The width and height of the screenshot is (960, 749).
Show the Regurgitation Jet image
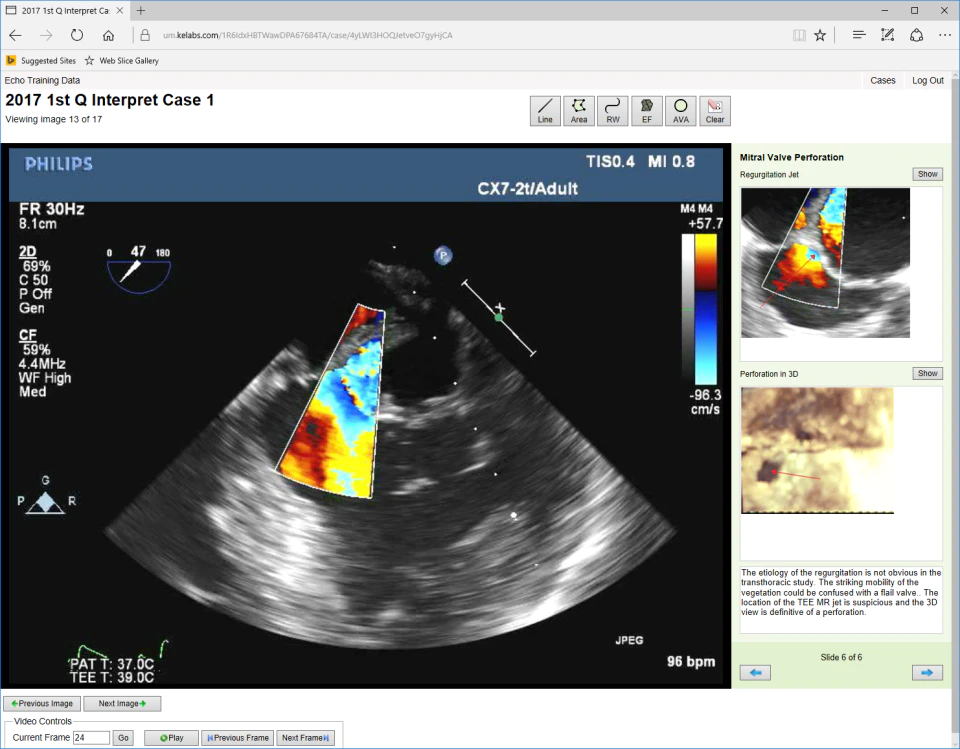click(927, 174)
